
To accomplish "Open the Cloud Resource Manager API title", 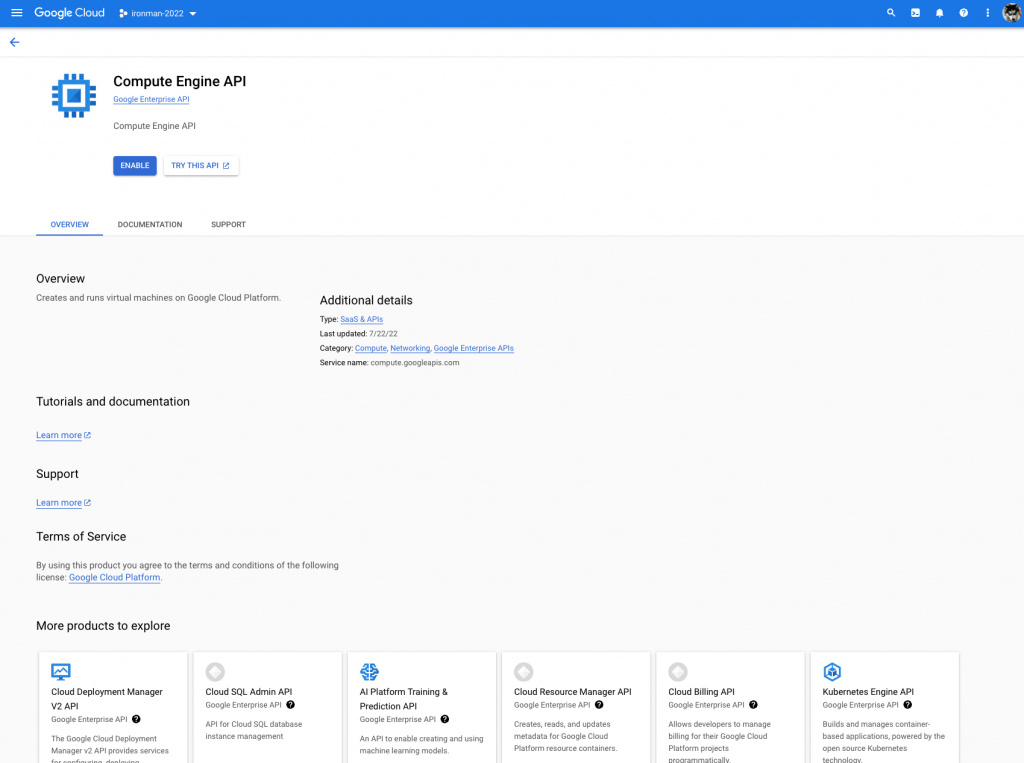I will [x=573, y=692].
